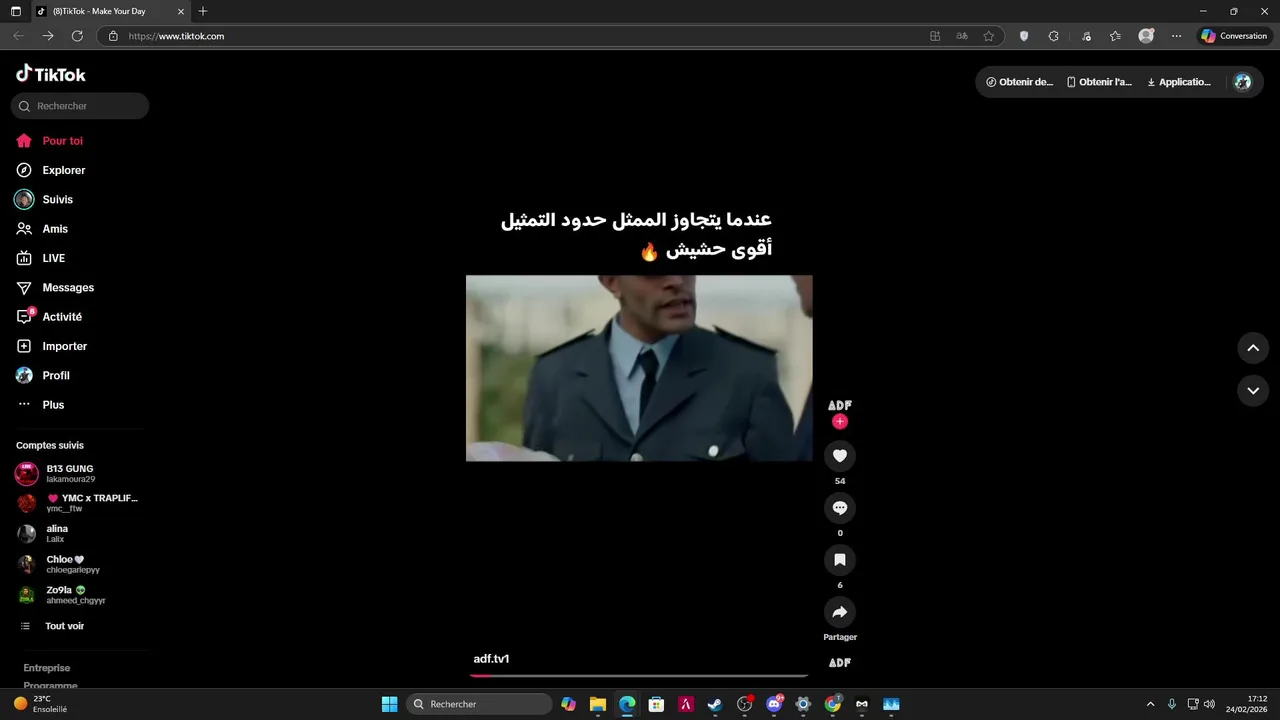Select the TikTok - Make Your Day tab
This screenshot has height=720, width=1280.
108,11
